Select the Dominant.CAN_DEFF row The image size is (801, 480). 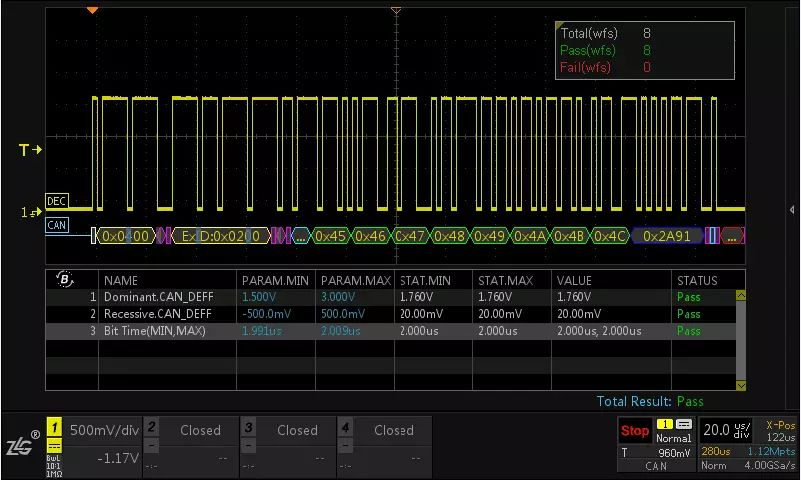391,297
